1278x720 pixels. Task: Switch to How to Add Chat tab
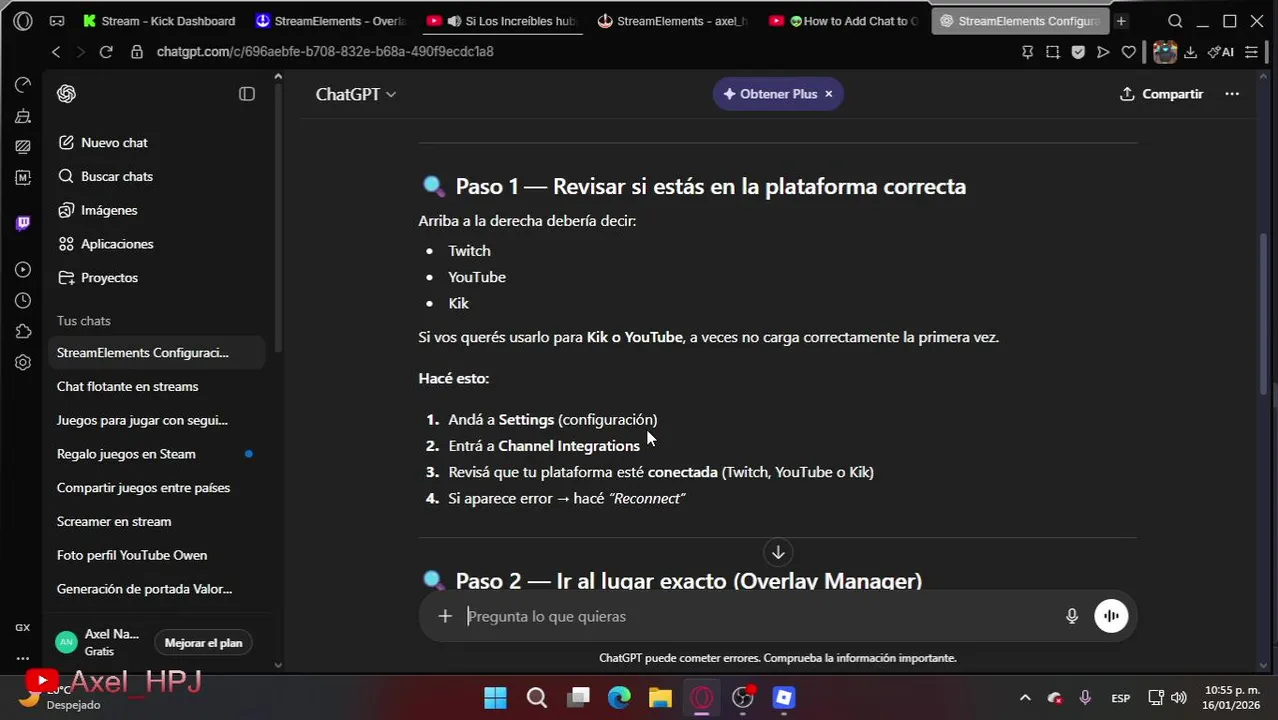[845, 21]
